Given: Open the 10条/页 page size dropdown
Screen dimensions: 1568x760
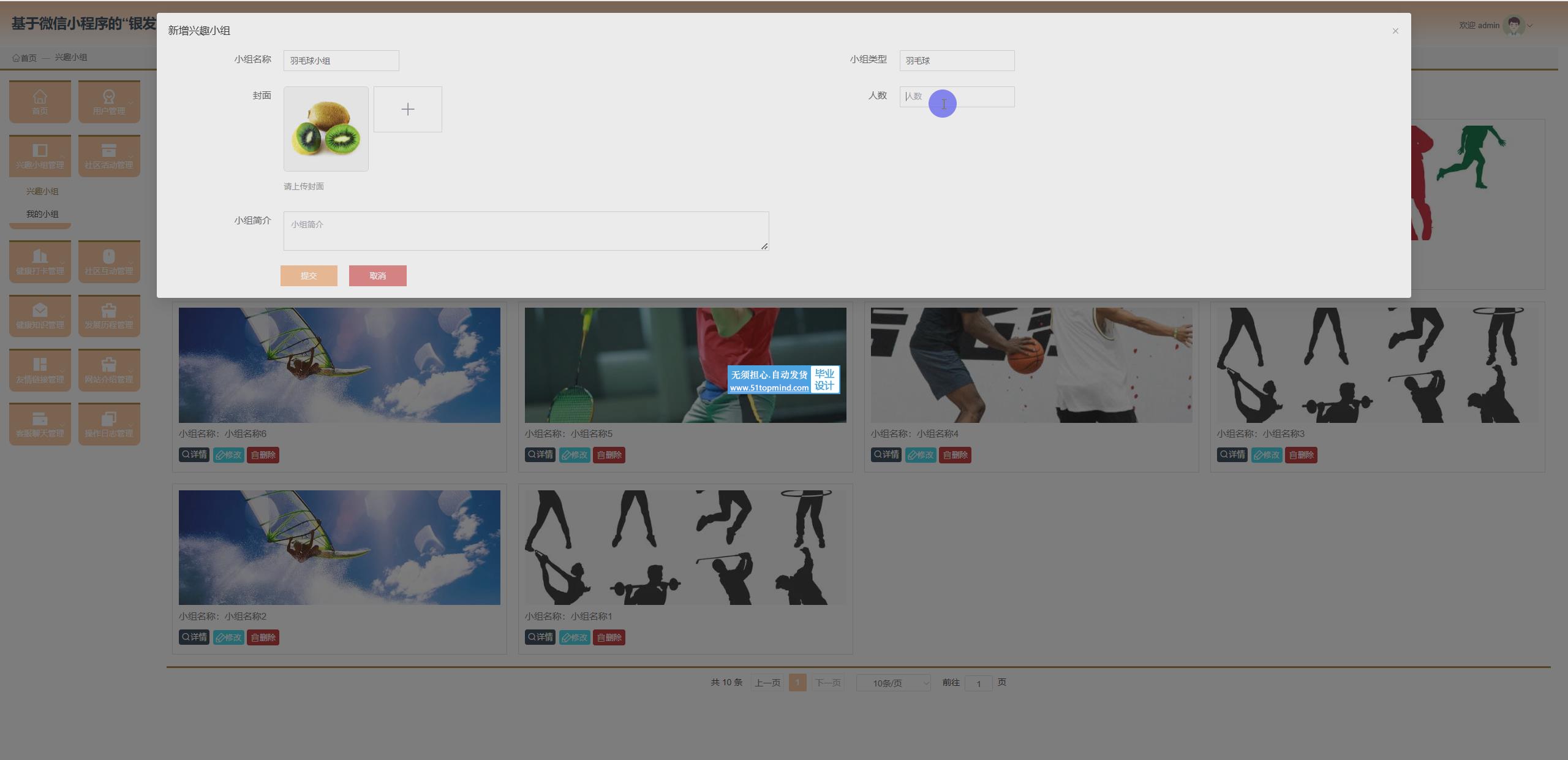Looking at the screenshot, I should coord(893,683).
